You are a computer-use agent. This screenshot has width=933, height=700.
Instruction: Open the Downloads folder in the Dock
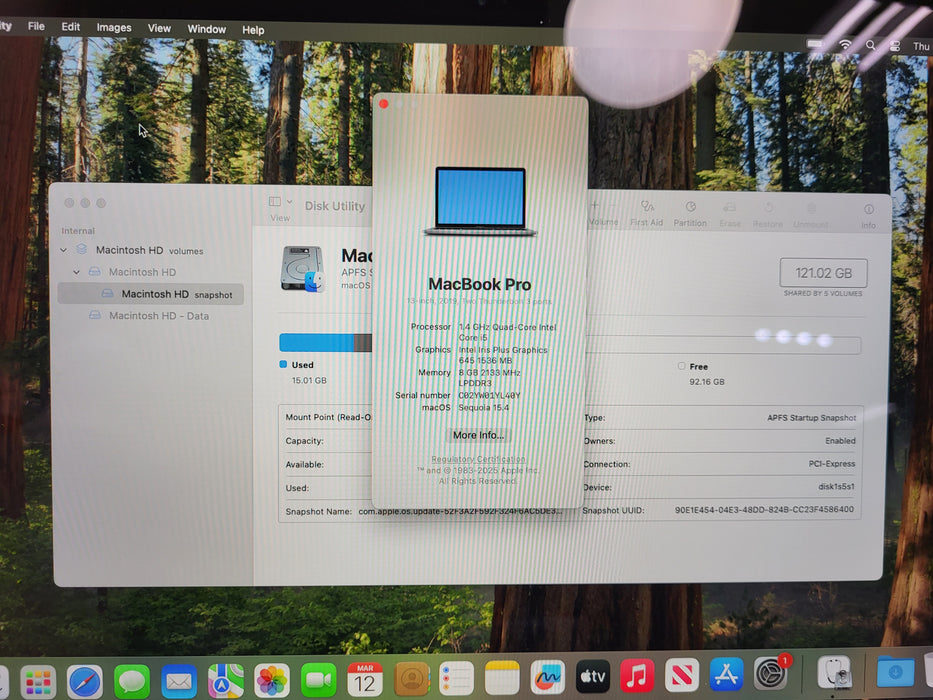pyautogui.click(x=896, y=672)
